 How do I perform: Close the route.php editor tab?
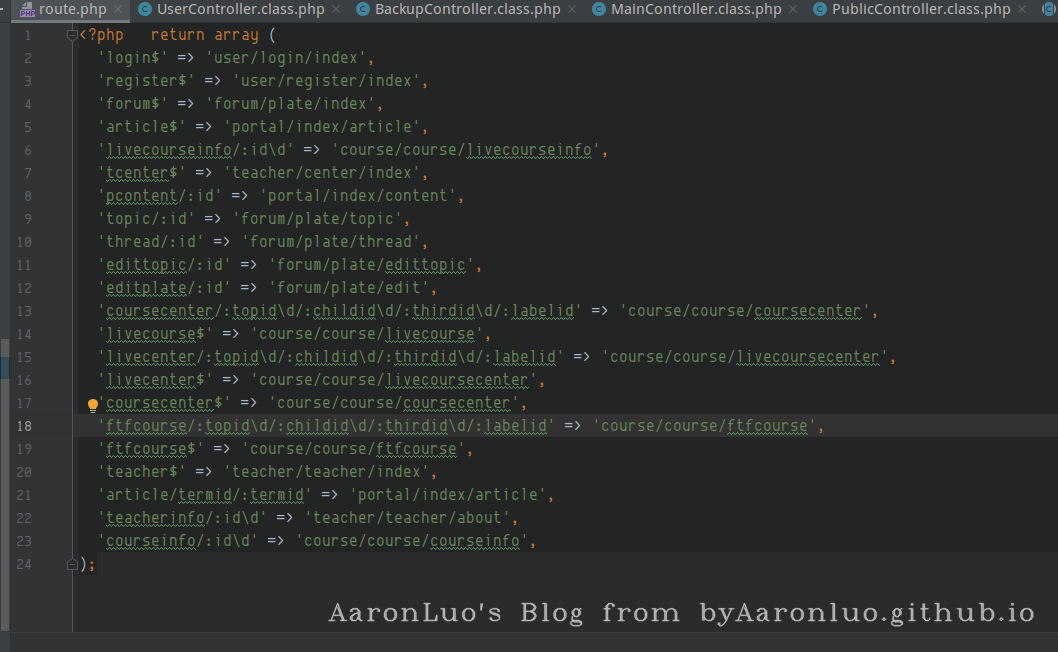click(119, 10)
